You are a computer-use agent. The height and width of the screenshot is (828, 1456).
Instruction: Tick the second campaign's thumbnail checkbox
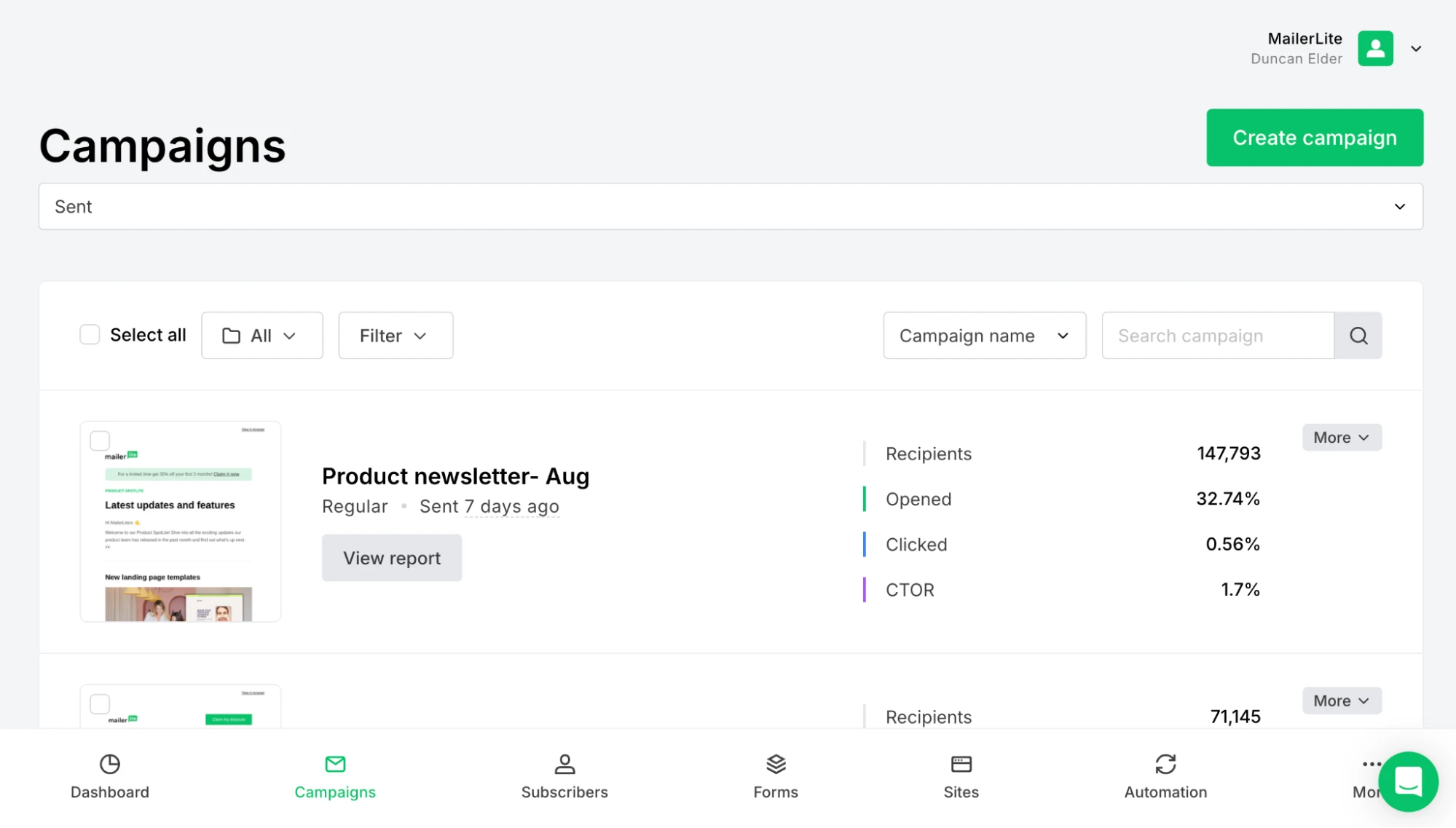100,704
